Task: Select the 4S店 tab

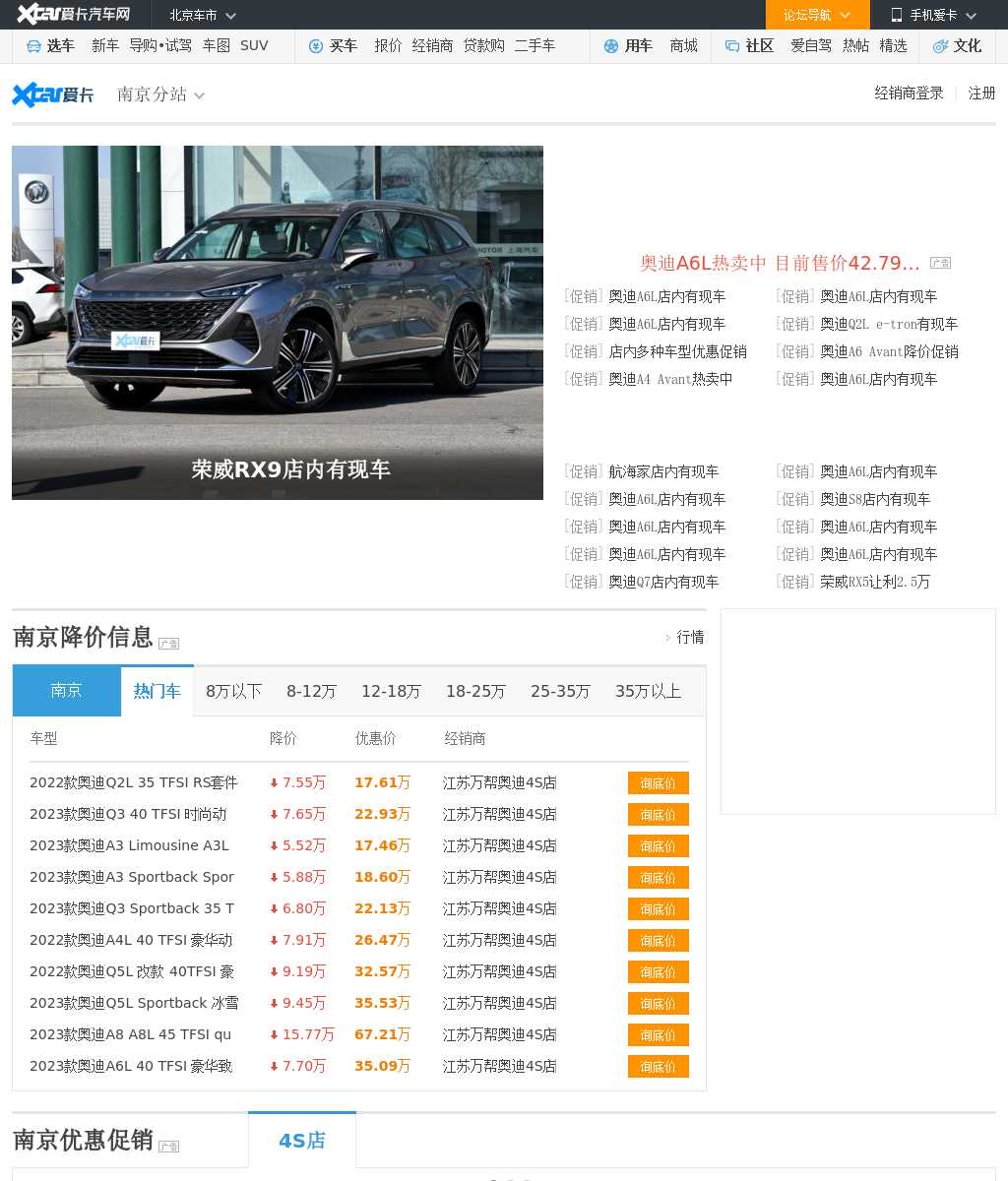Action: [x=301, y=1141]
